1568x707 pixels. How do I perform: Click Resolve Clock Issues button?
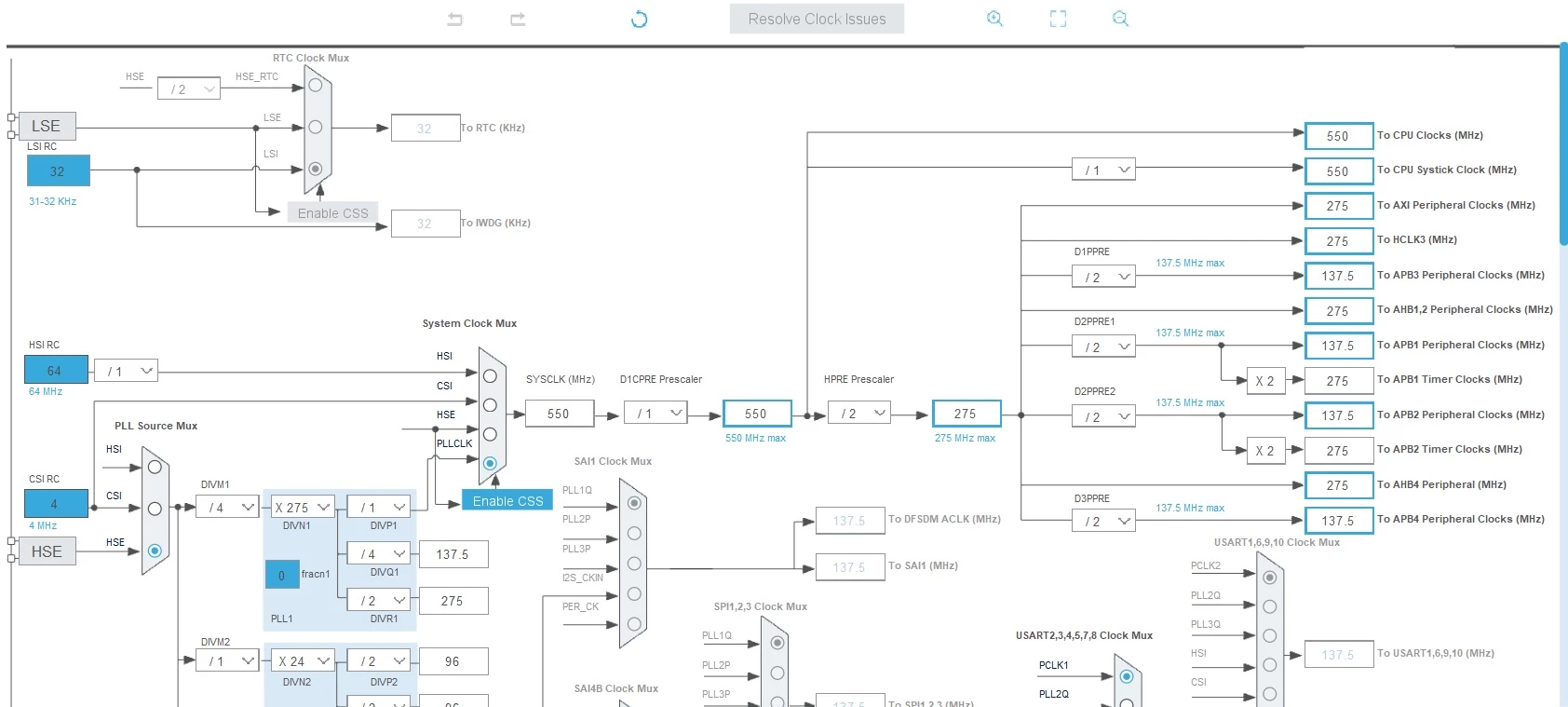tap(817, 19)
